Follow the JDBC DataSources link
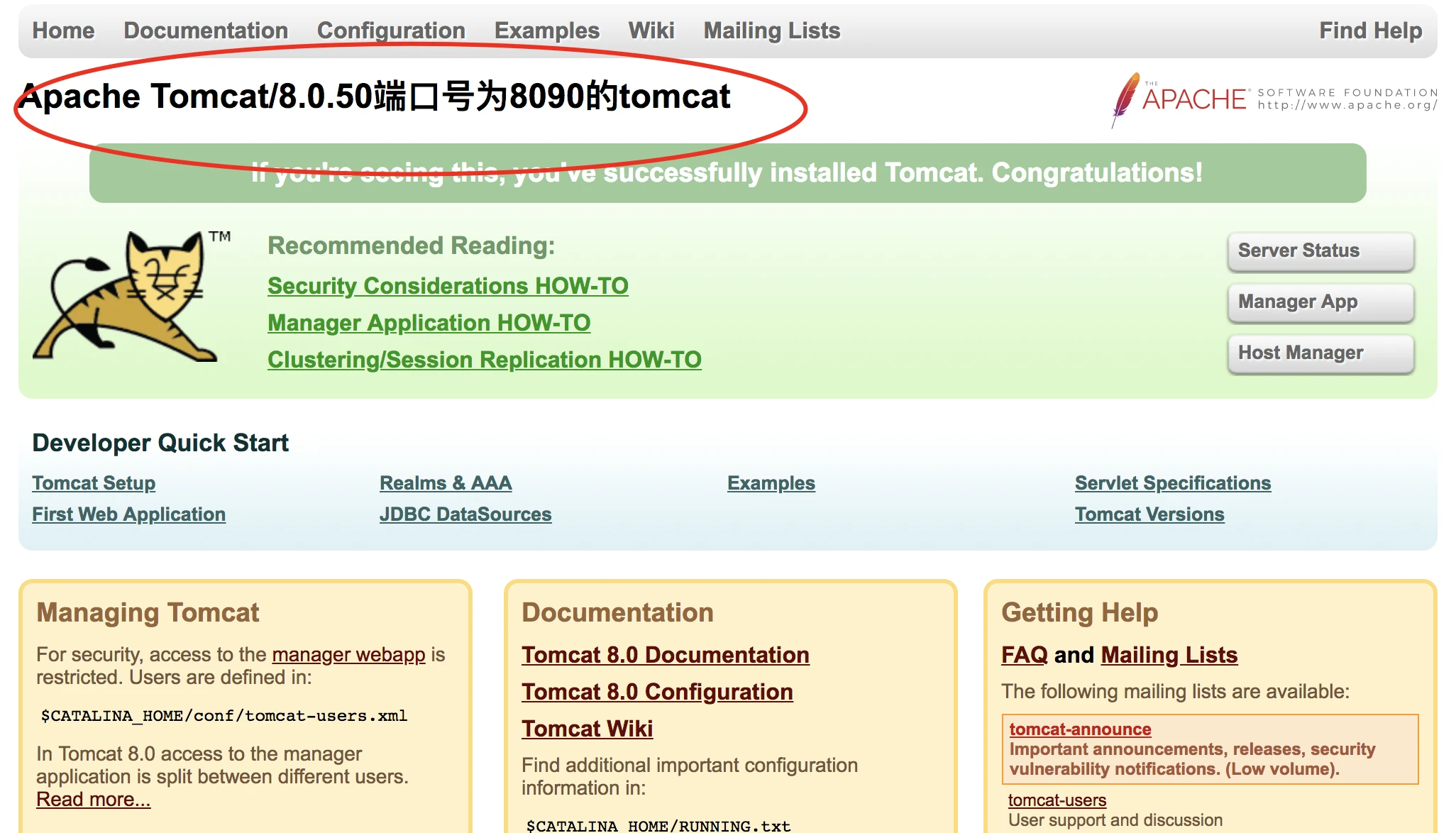Viewport: 1456px width, 833px height. pos(465,514)
